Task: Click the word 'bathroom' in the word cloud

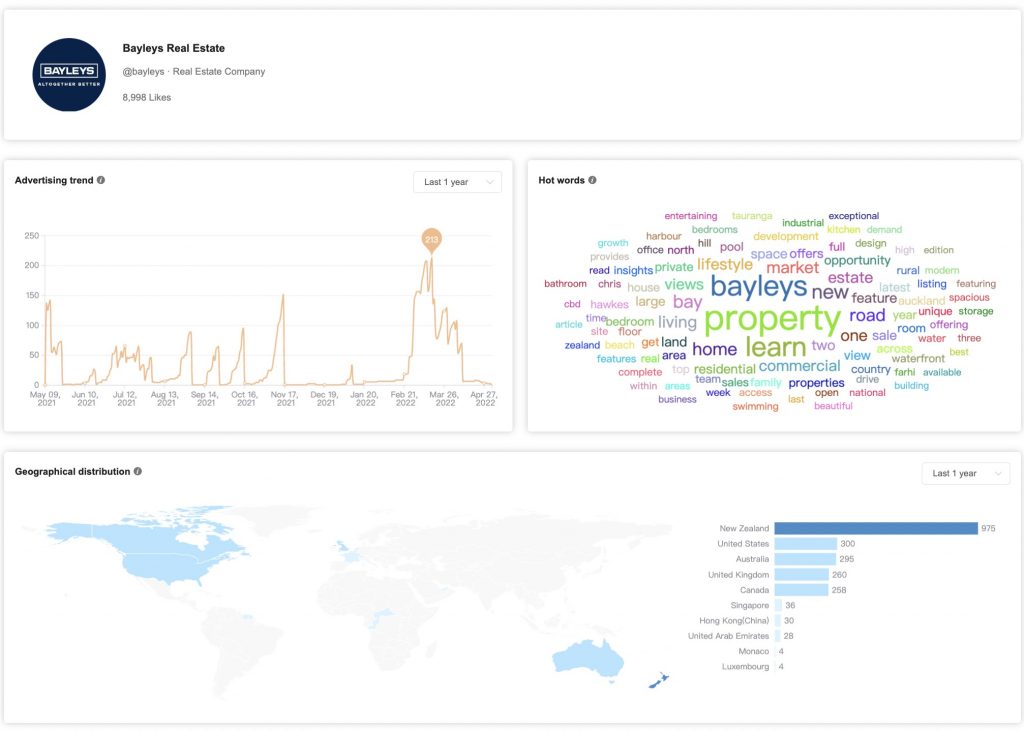Action: [x=565, y=283]
